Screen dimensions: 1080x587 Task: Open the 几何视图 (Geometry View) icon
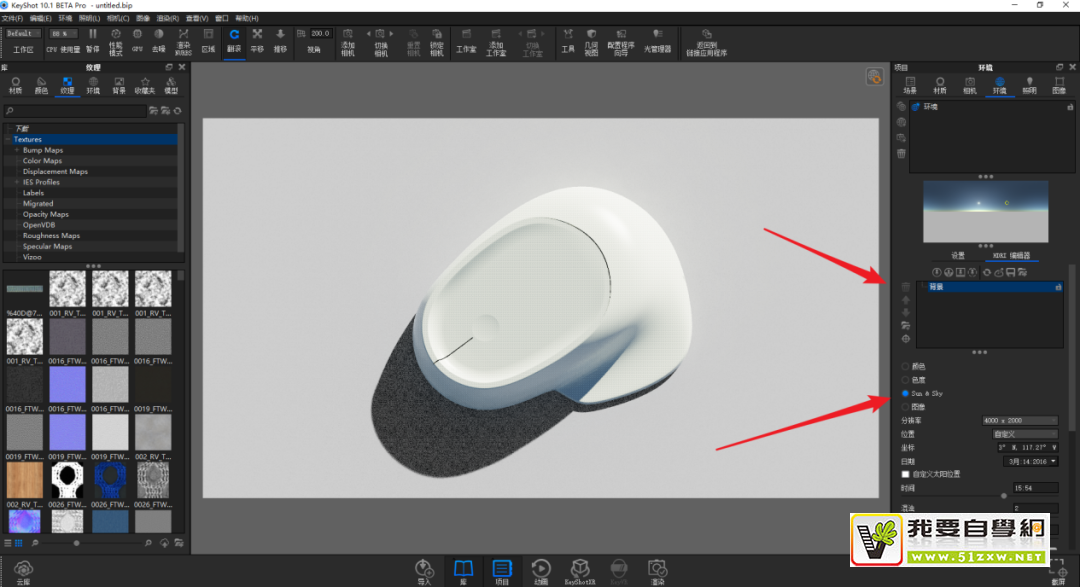(591, 42)
